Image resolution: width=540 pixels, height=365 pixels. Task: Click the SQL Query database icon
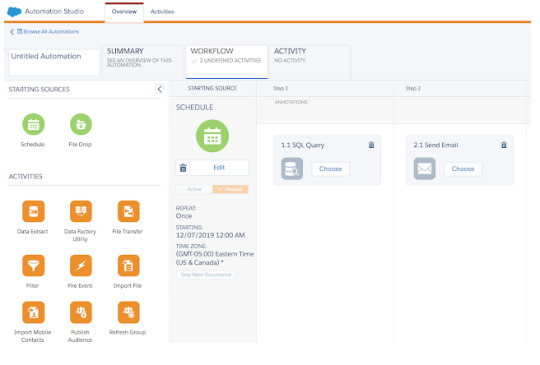pyautogui.click(x=292, y=169)
